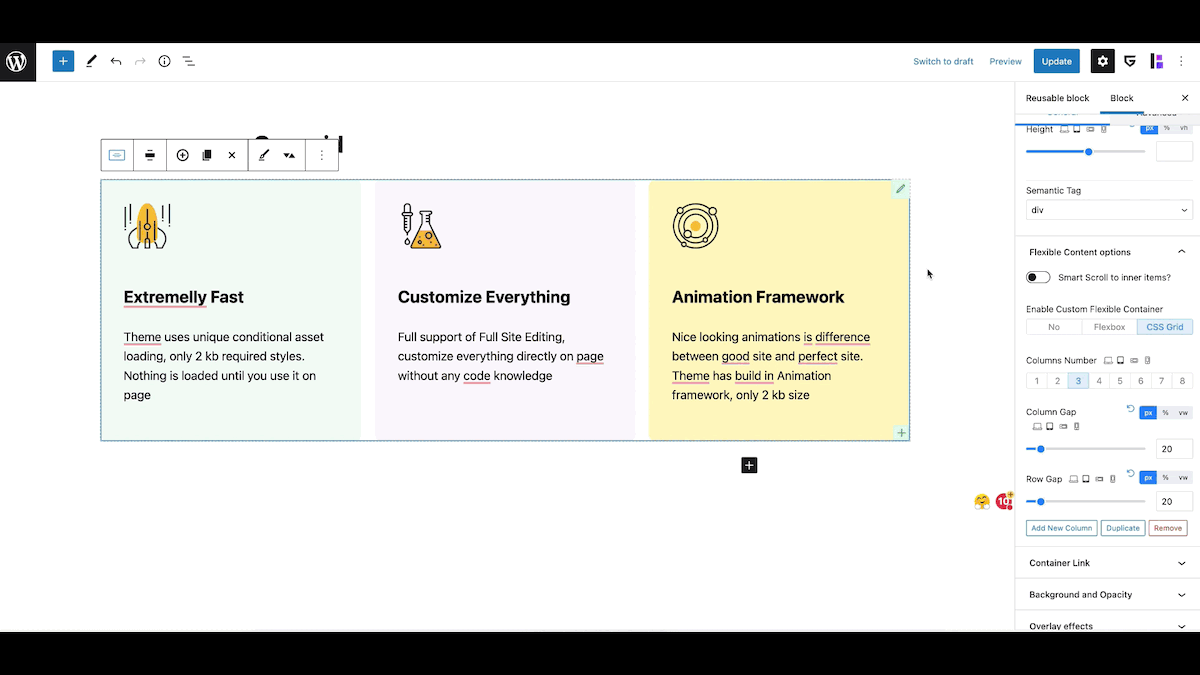Expand Background and Opacity section
This screenshot has width=1200, height=675.
[x=1105, y=594]
